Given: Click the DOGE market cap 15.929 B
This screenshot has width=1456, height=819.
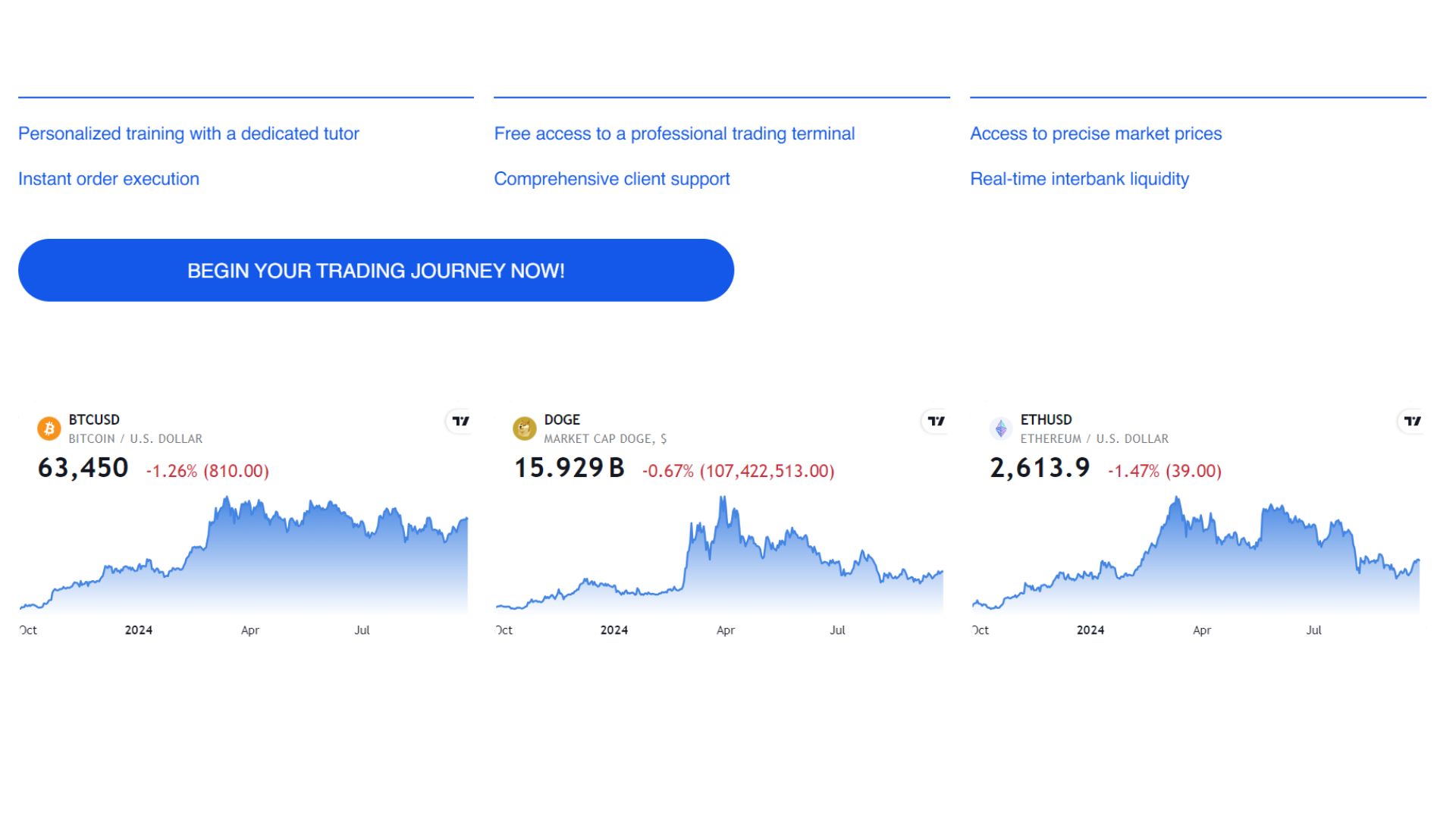Looking at the screenshot, I should tap(570, 468).
